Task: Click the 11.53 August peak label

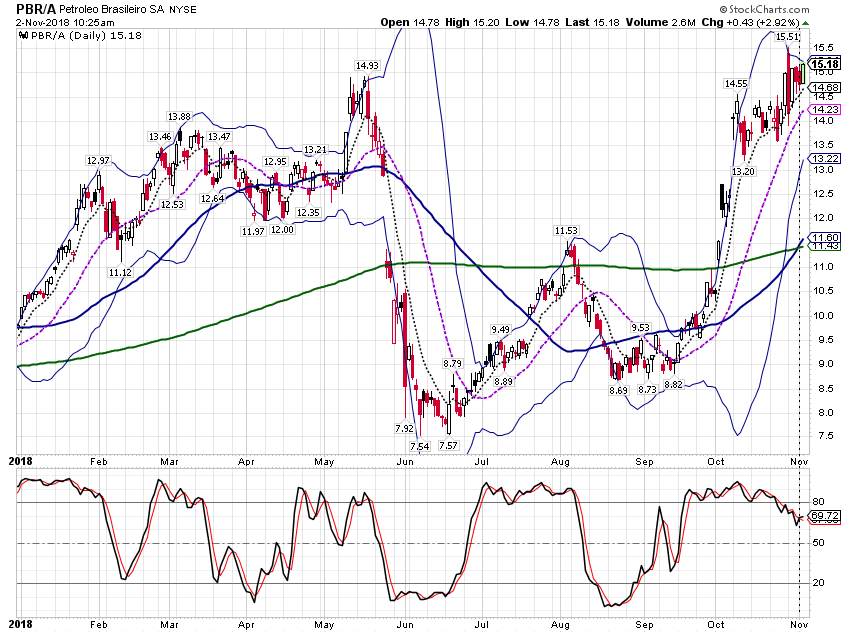Action: tap(566, 231)
